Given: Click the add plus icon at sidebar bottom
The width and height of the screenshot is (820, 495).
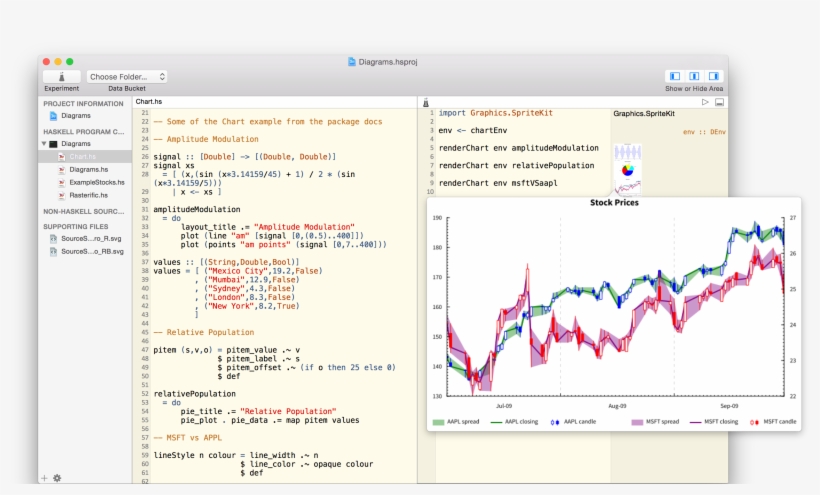Looking at the screenshot, I should tap(44, 478).
